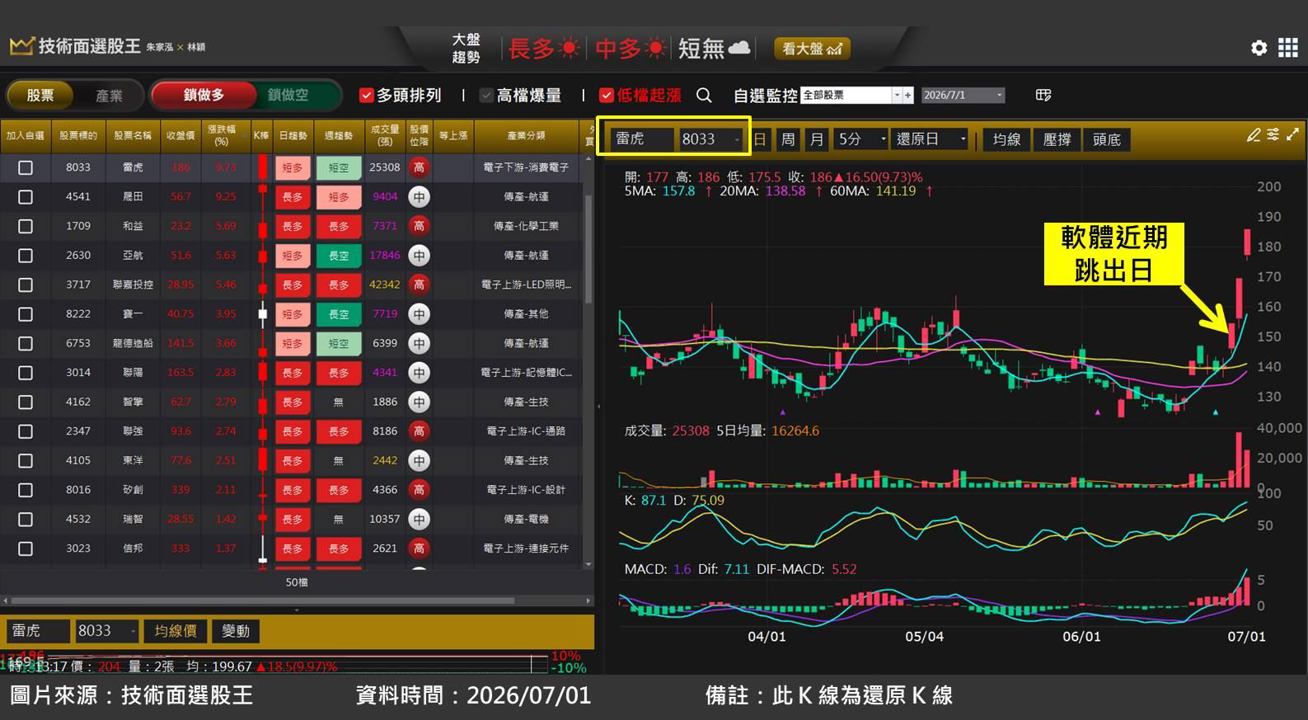This screenshot has height=720, width=1308.
Task: Select the 周 weekly period tab
Action: (x=788, y=139)
